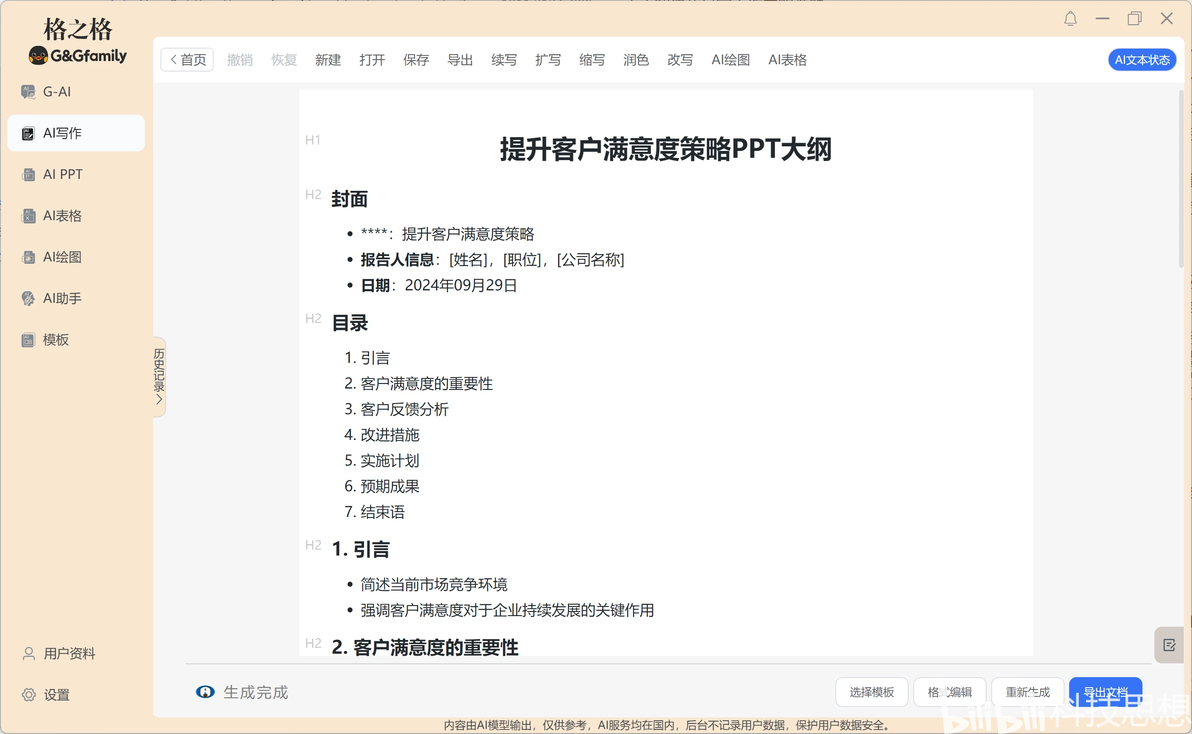Click list item 4. 改进措施
1192x734 pixels.
tap(382, 435)
